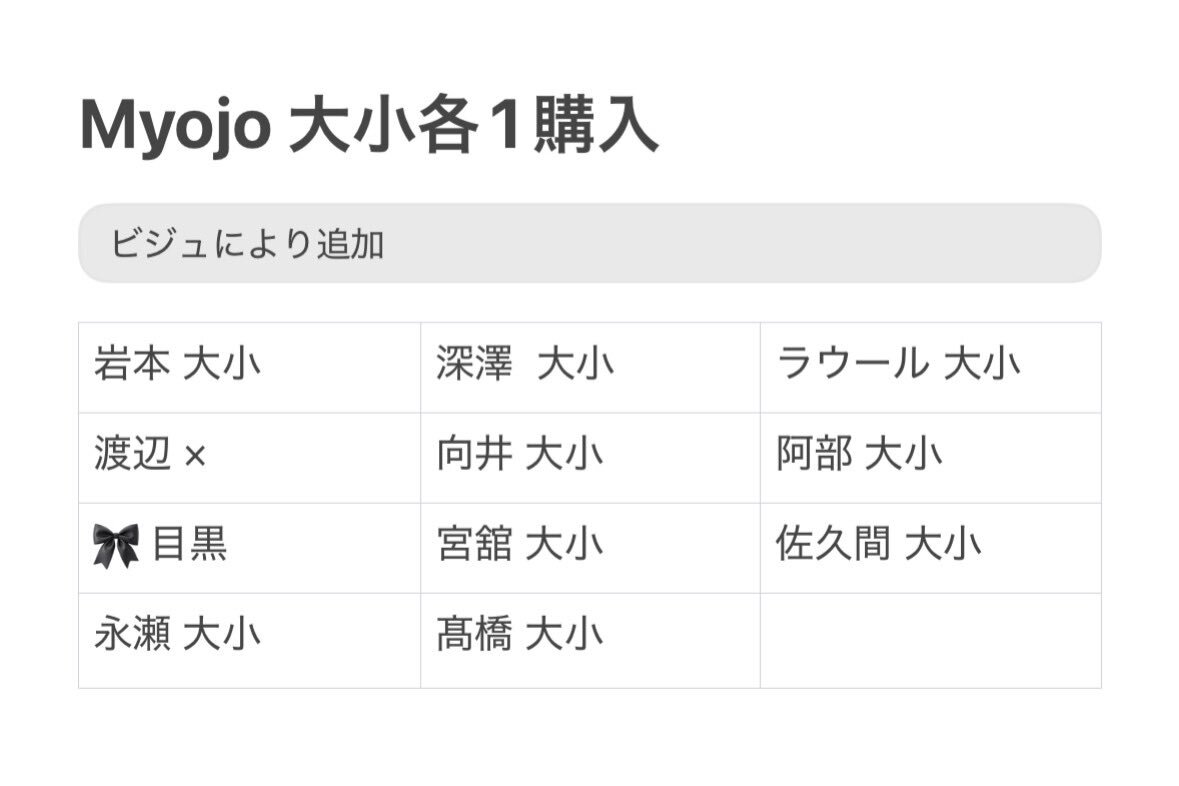Screen dimensions: 1179x786
Task: Click the 佐久間 大小 cell
Action: [x=931, y=548]
